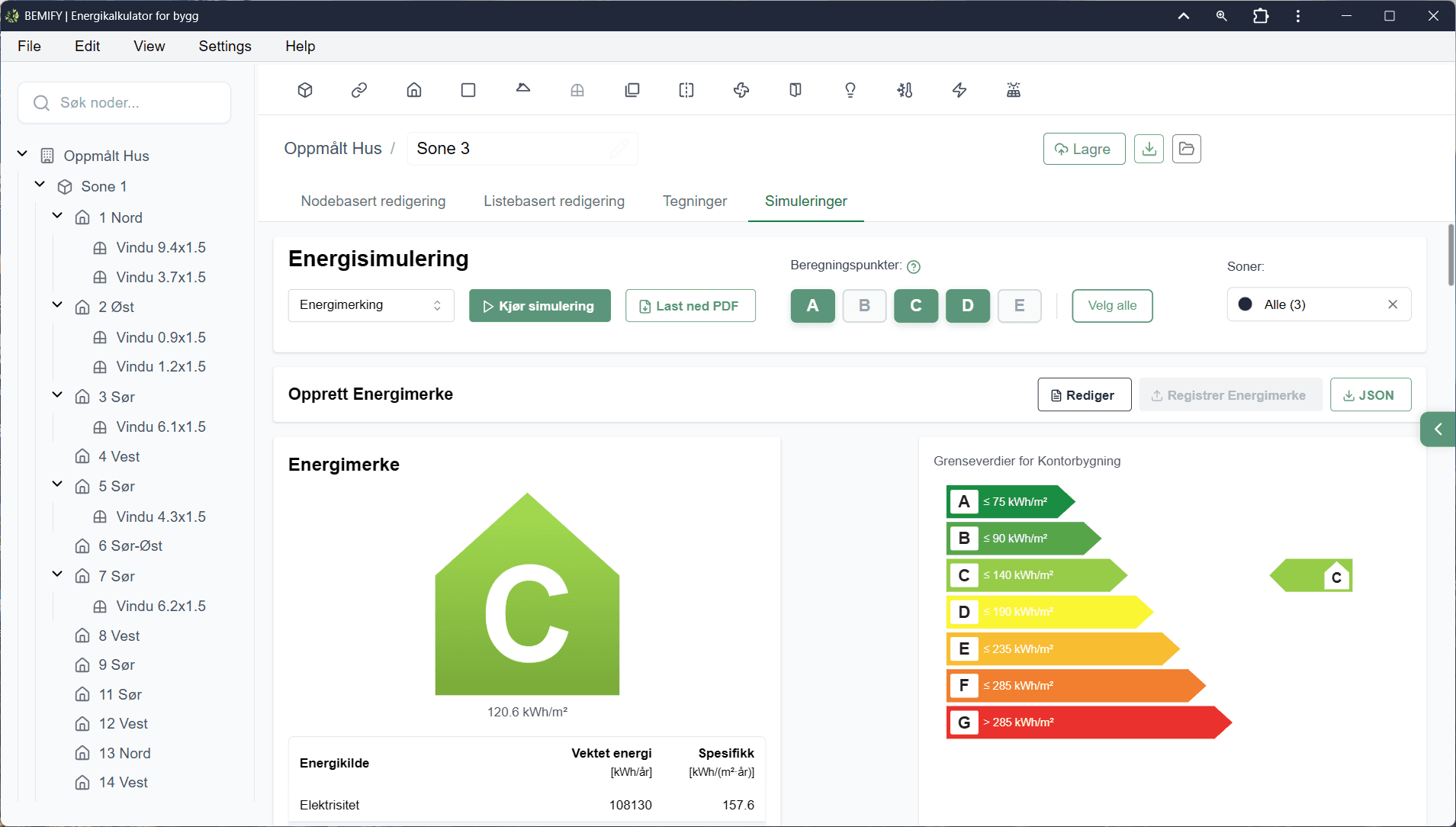Click the open folder icon button
The width and height of the screenshot is (1456, 827).
(x=1186, y=149)
